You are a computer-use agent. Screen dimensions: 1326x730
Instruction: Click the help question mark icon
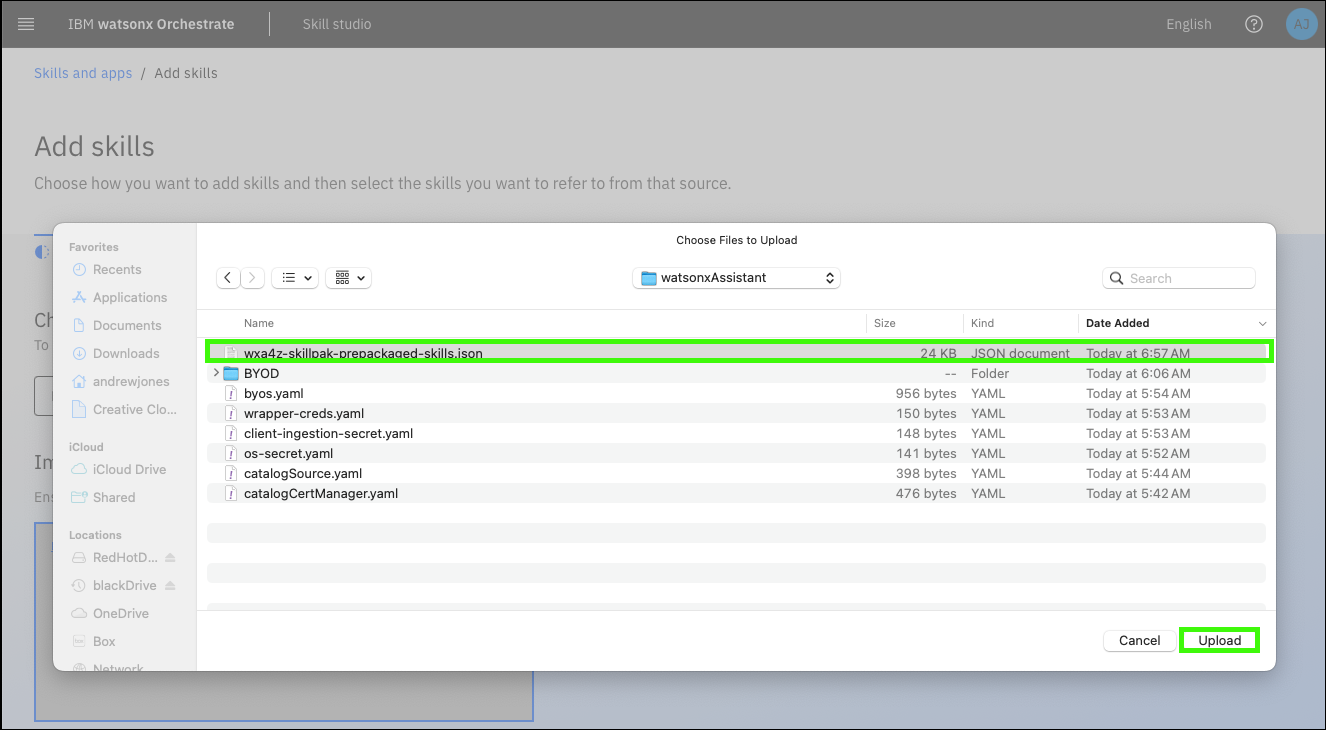[1253, 24]
